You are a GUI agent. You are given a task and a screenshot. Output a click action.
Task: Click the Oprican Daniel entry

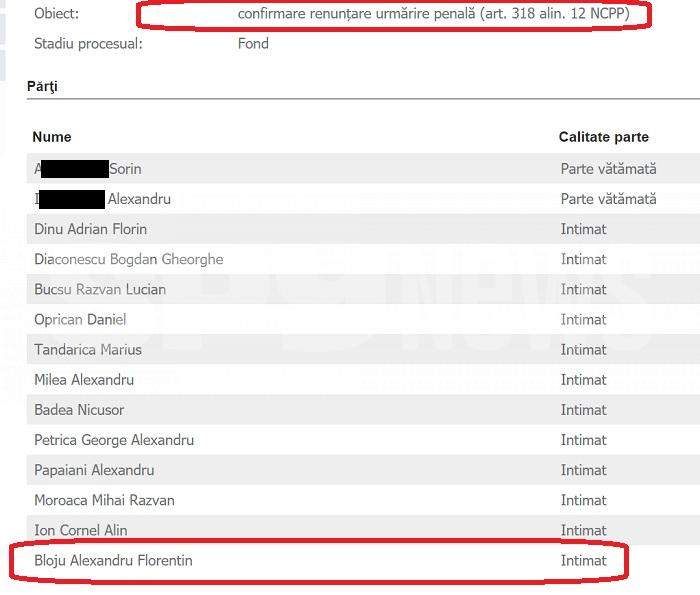point(80,319)
